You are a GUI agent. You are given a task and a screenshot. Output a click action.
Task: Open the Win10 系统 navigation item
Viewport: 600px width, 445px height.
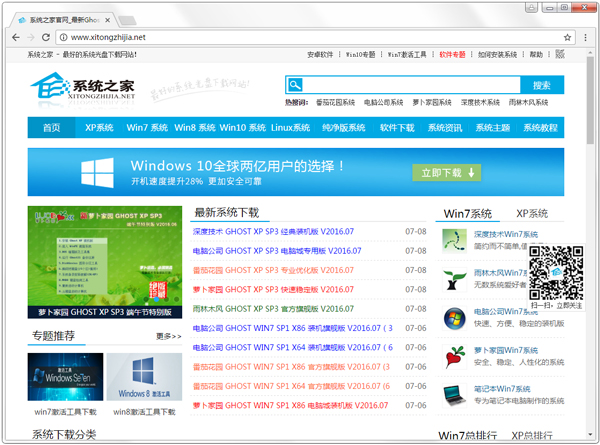tap(243, 127)
